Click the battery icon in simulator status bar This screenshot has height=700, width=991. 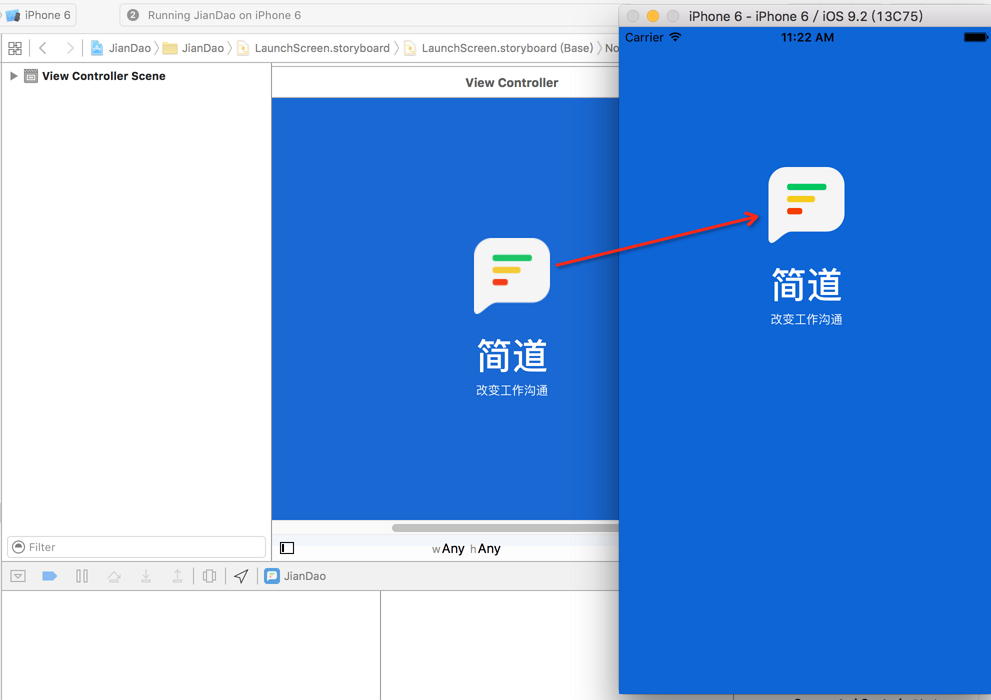point(975,37)
